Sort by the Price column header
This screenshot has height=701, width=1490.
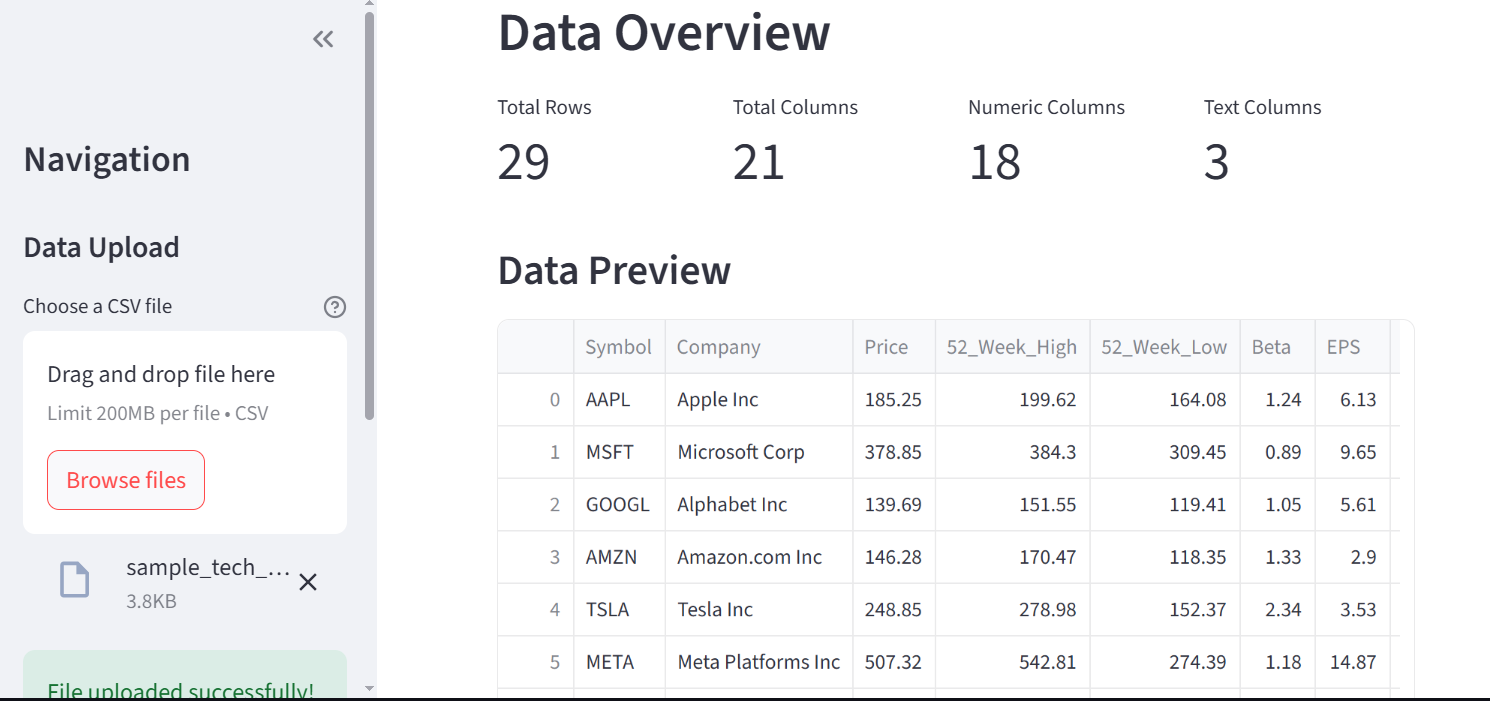click(886, 347)
